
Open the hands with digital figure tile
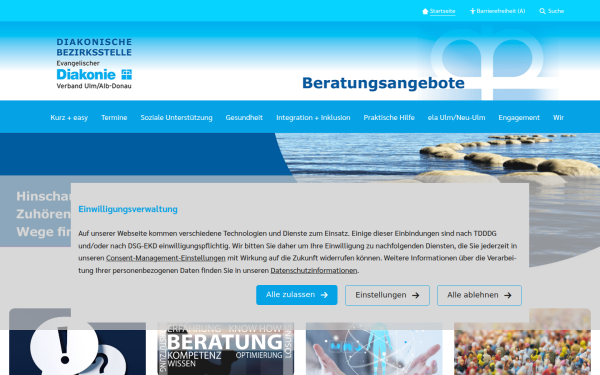(374, 348)
